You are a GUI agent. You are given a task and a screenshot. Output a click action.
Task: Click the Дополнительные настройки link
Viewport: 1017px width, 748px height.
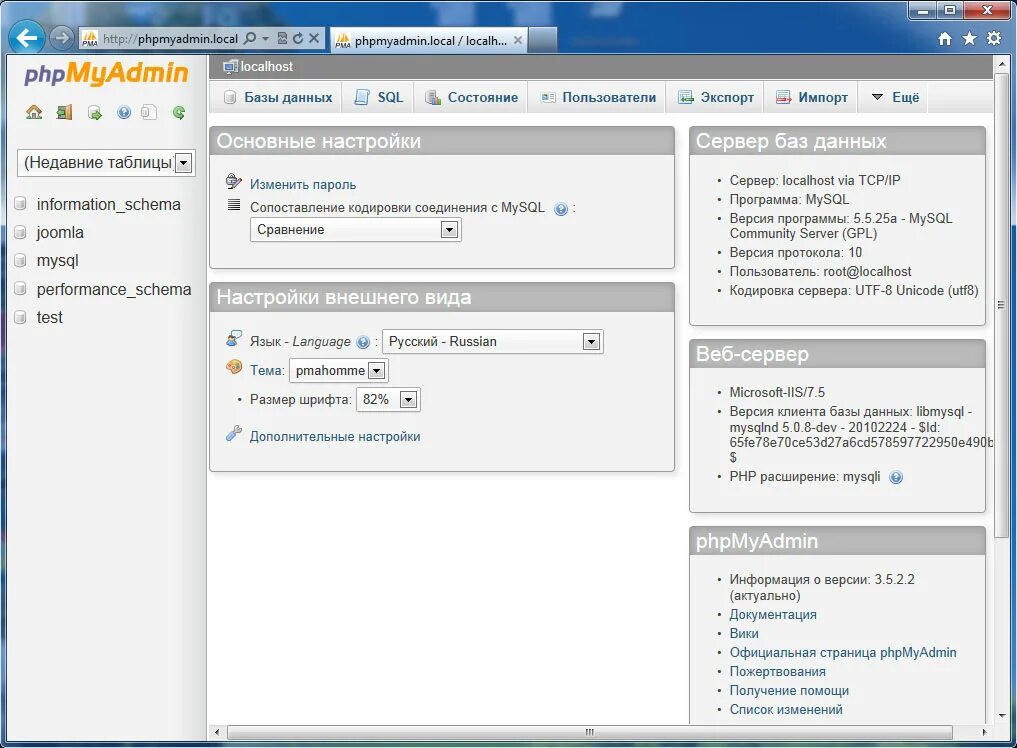point(335,437)
